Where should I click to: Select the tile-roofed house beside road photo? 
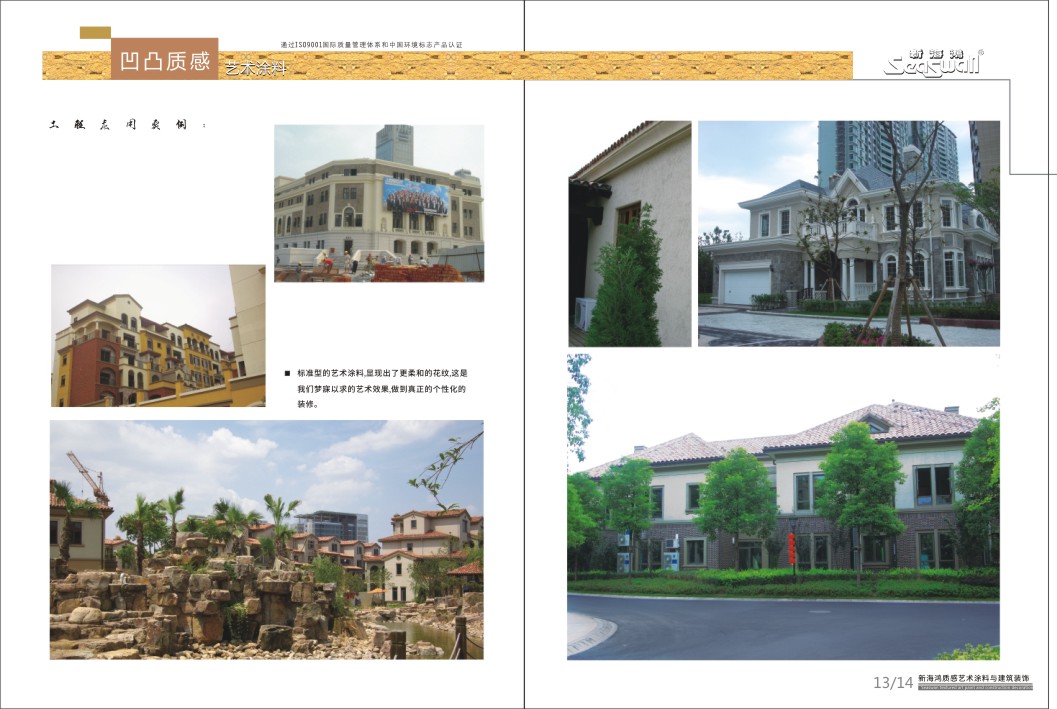click(782, 505)
